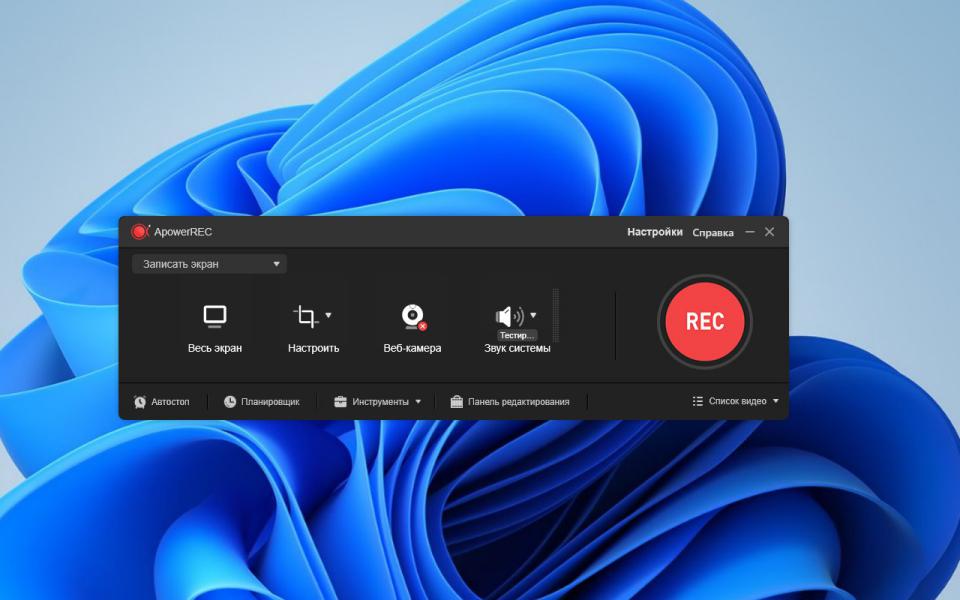Click the Планировщик clock icon

pyautogui.click(x=230, y=402)
